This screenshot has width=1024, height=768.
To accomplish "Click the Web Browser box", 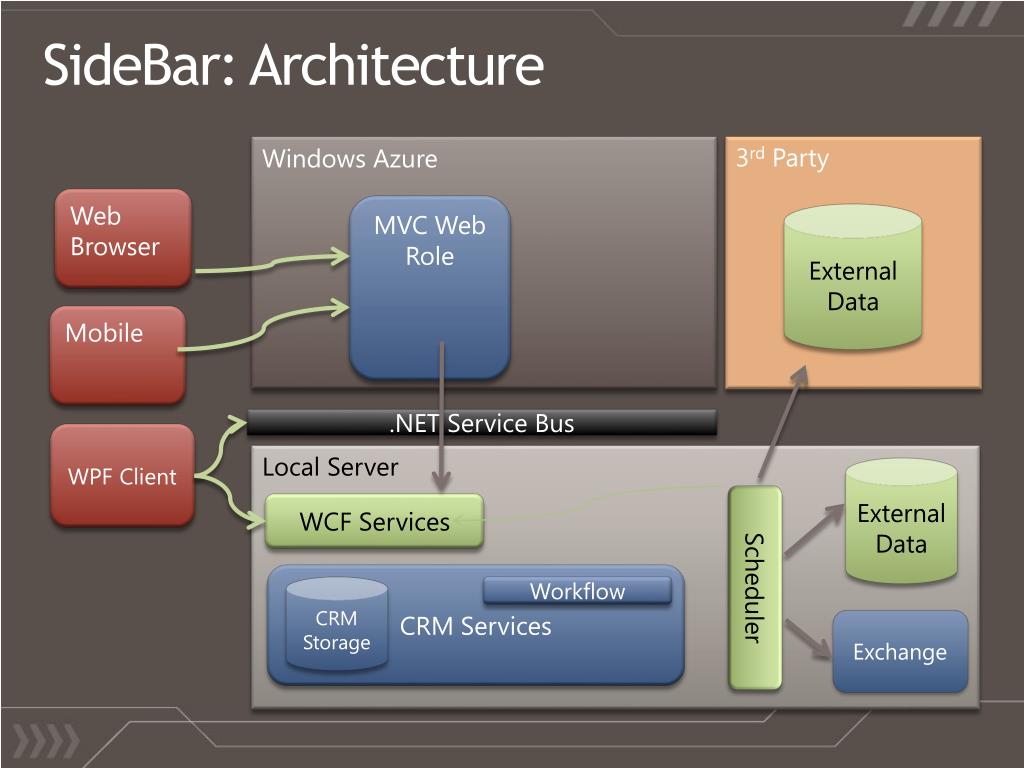I will 123,238.
